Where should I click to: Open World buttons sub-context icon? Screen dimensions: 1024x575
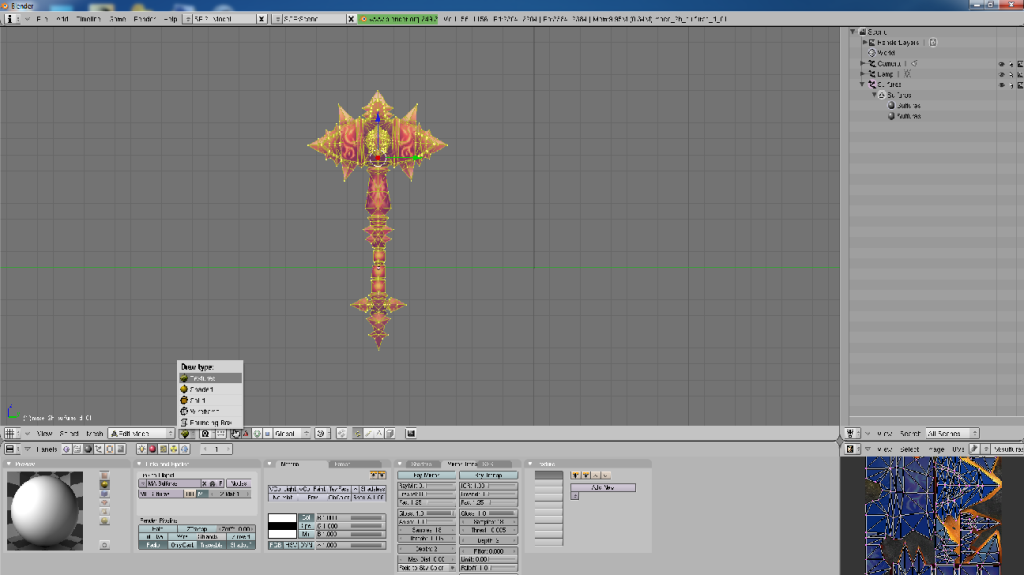[x=185, y=449]
